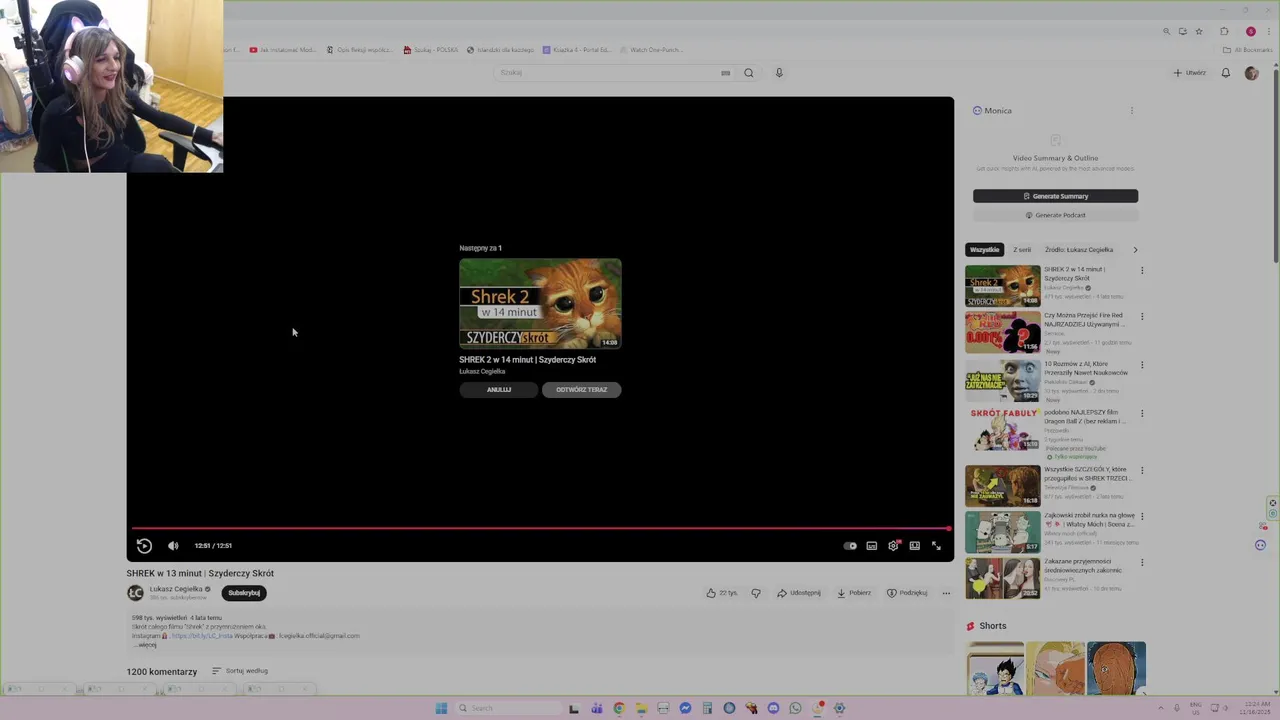This screenshot has height=720, width=1280.
Task: Open the Windows Start menu
Action: pyautogui.click(x=441, y=708)
